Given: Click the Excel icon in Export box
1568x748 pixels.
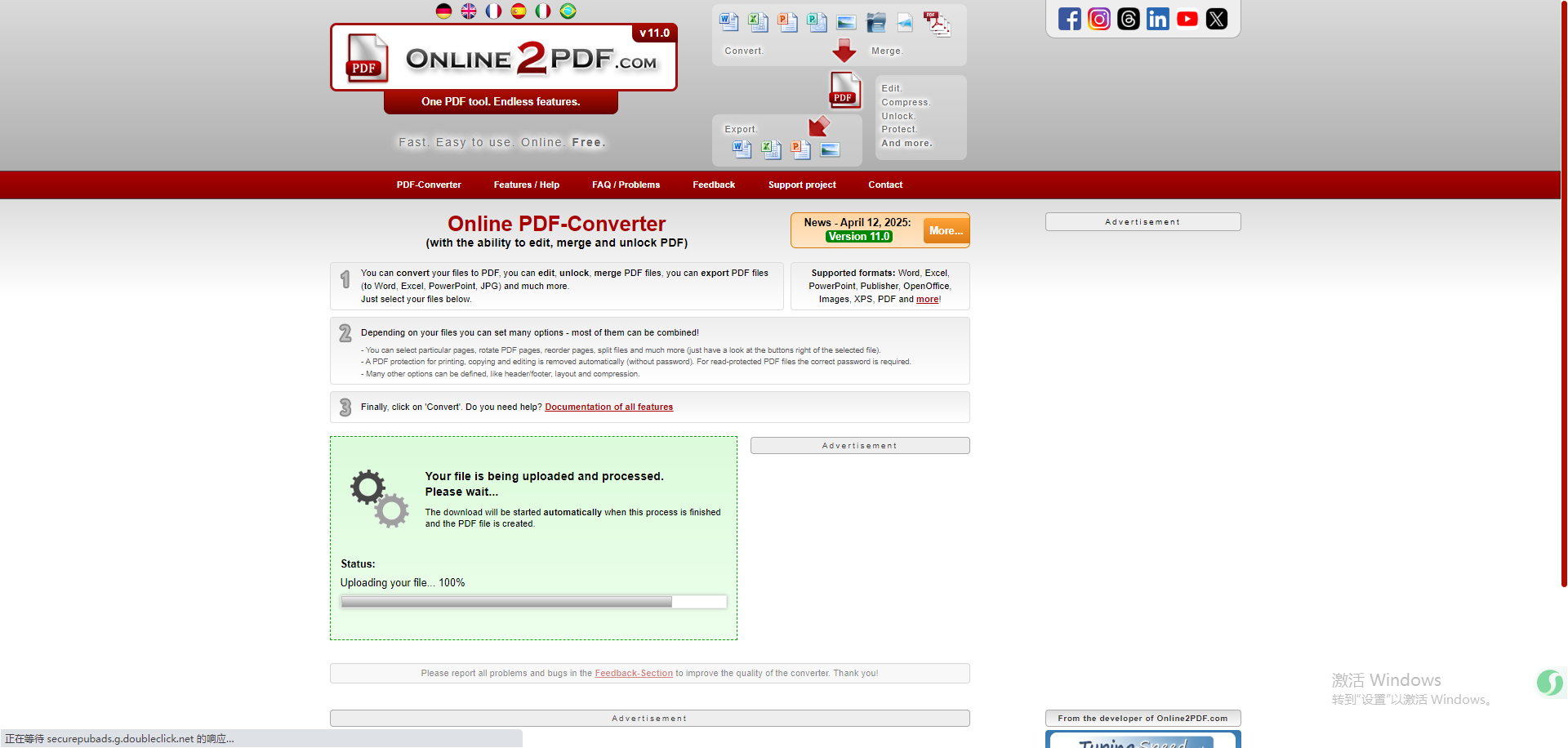Looking at the screenshot, I should [x=771, y=149].
